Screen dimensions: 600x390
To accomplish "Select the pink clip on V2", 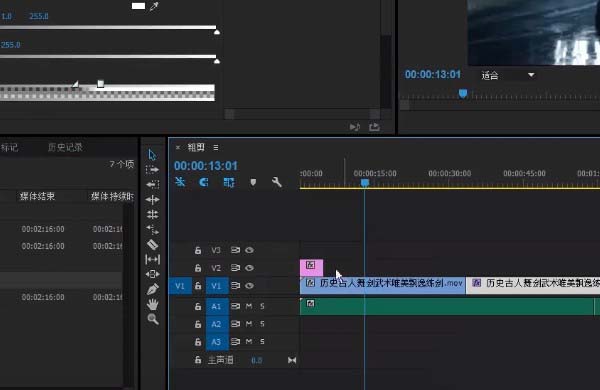I will coord(311,268).
